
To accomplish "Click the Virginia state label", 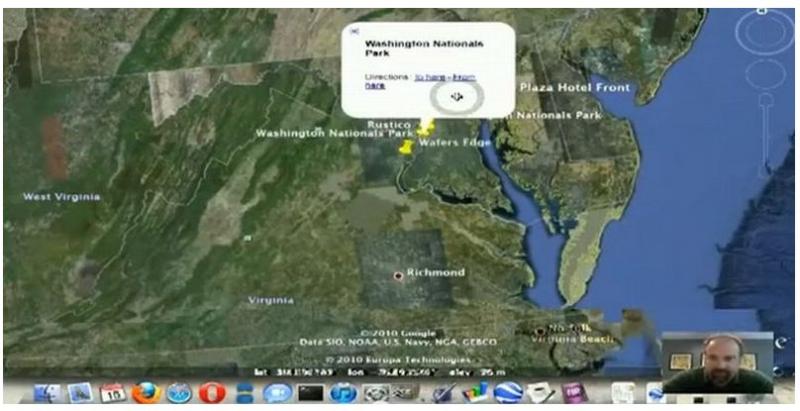I will 271,300.
